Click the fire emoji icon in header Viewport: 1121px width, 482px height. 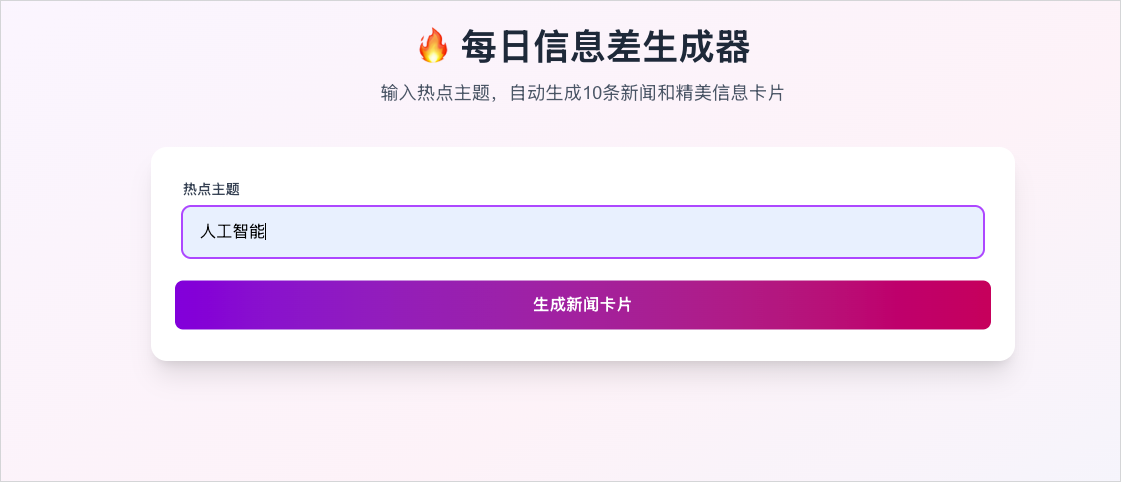pyautogui.click(x=433, y=46)
